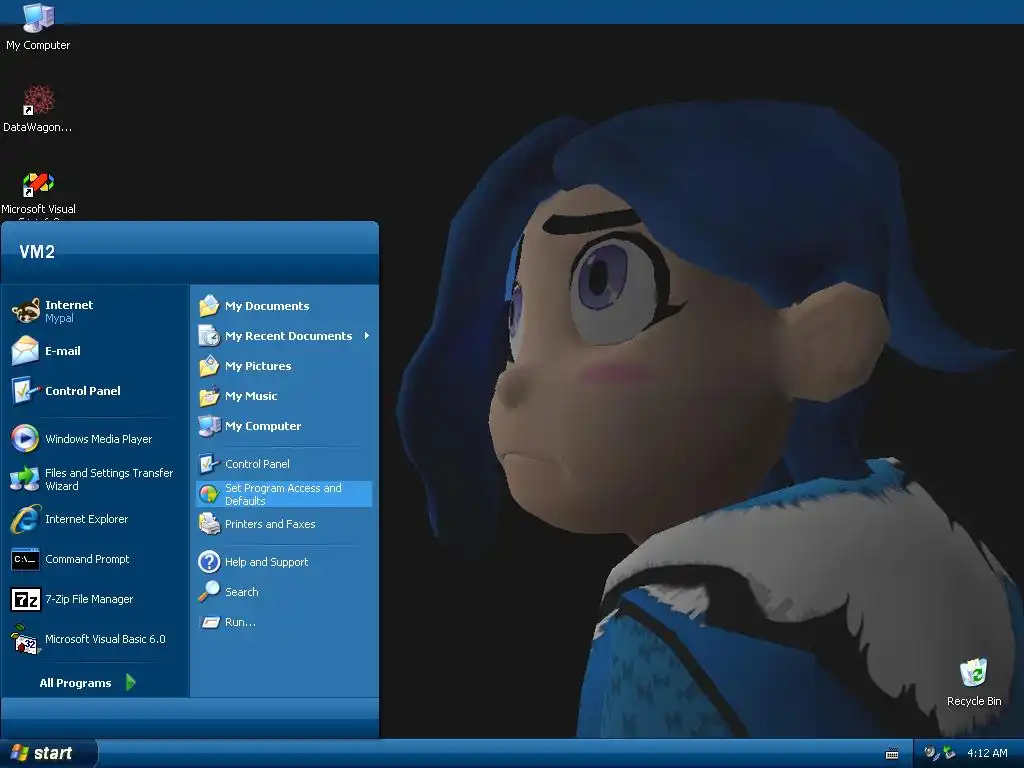Click the Help and Support question mark icon
The image size is (1024, 768).
coord(209,562)
